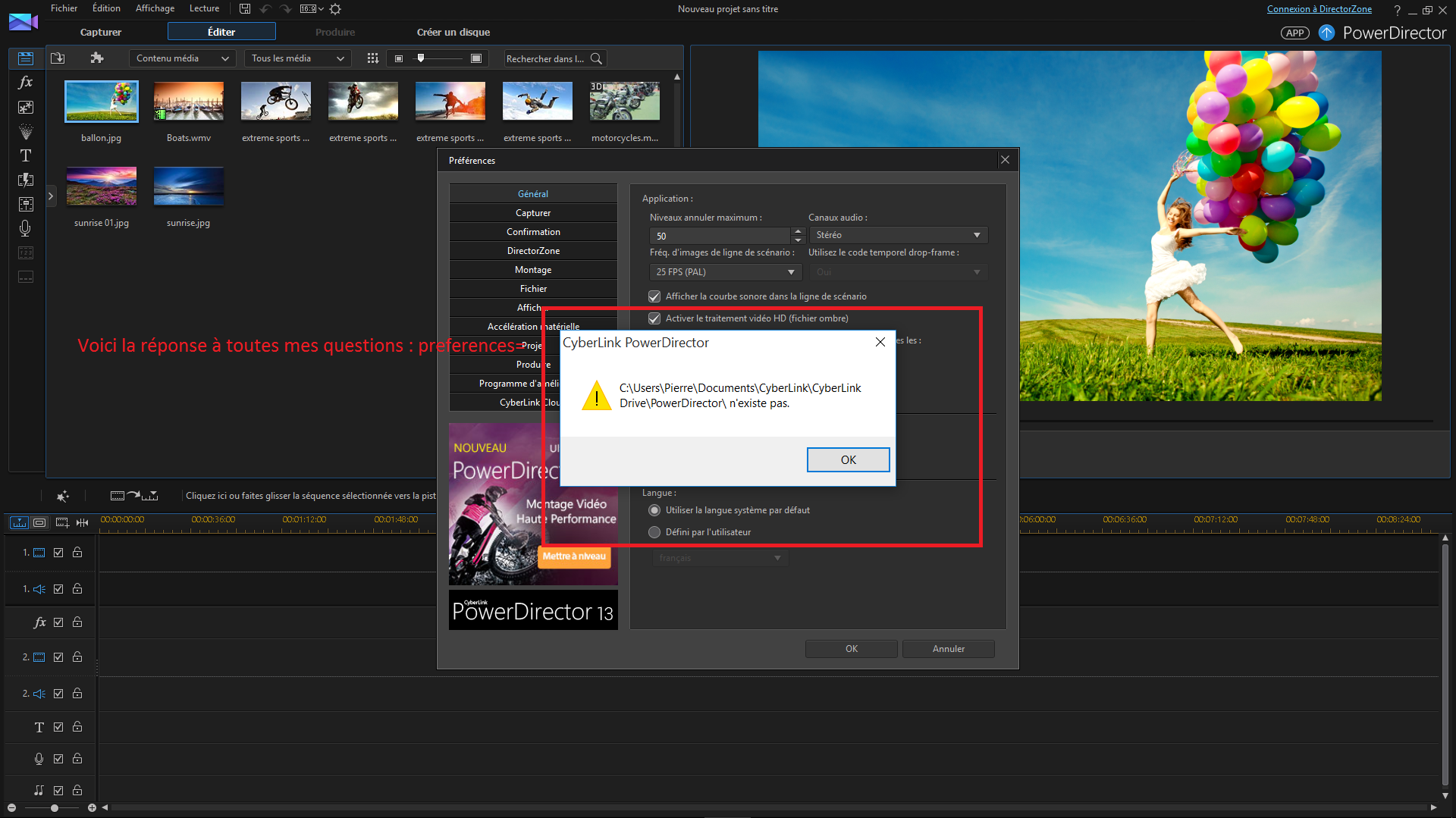Undo the last action using the top toolbar

tap(265, 9)
